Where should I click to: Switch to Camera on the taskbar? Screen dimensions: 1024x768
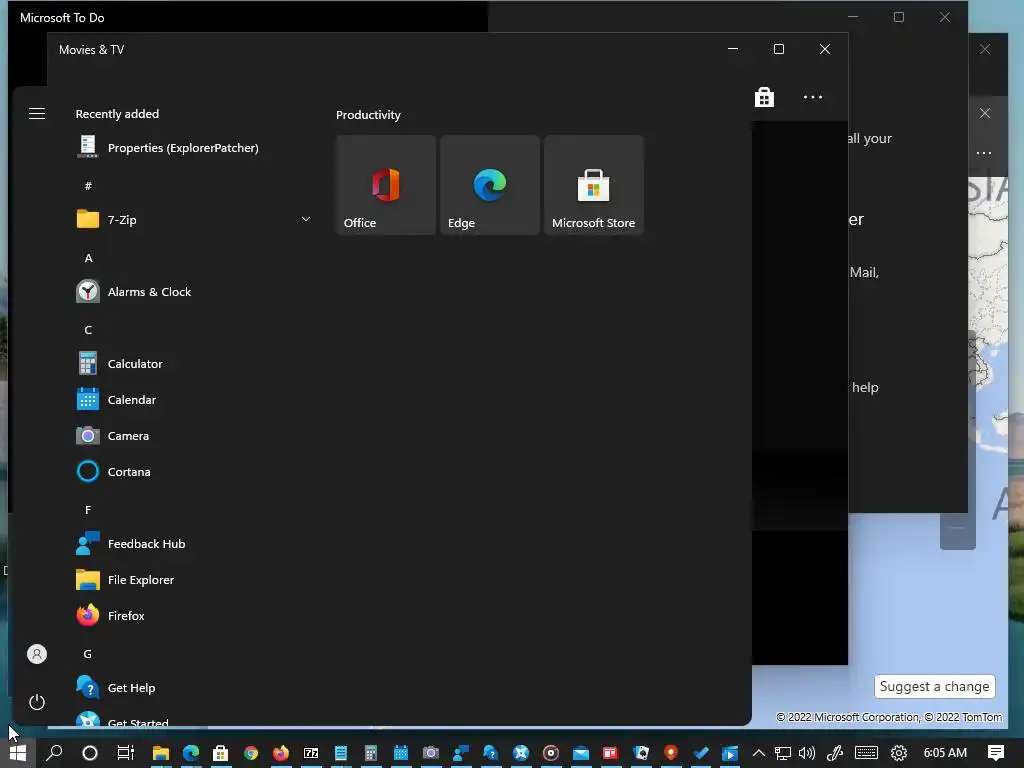coord(431,753)
